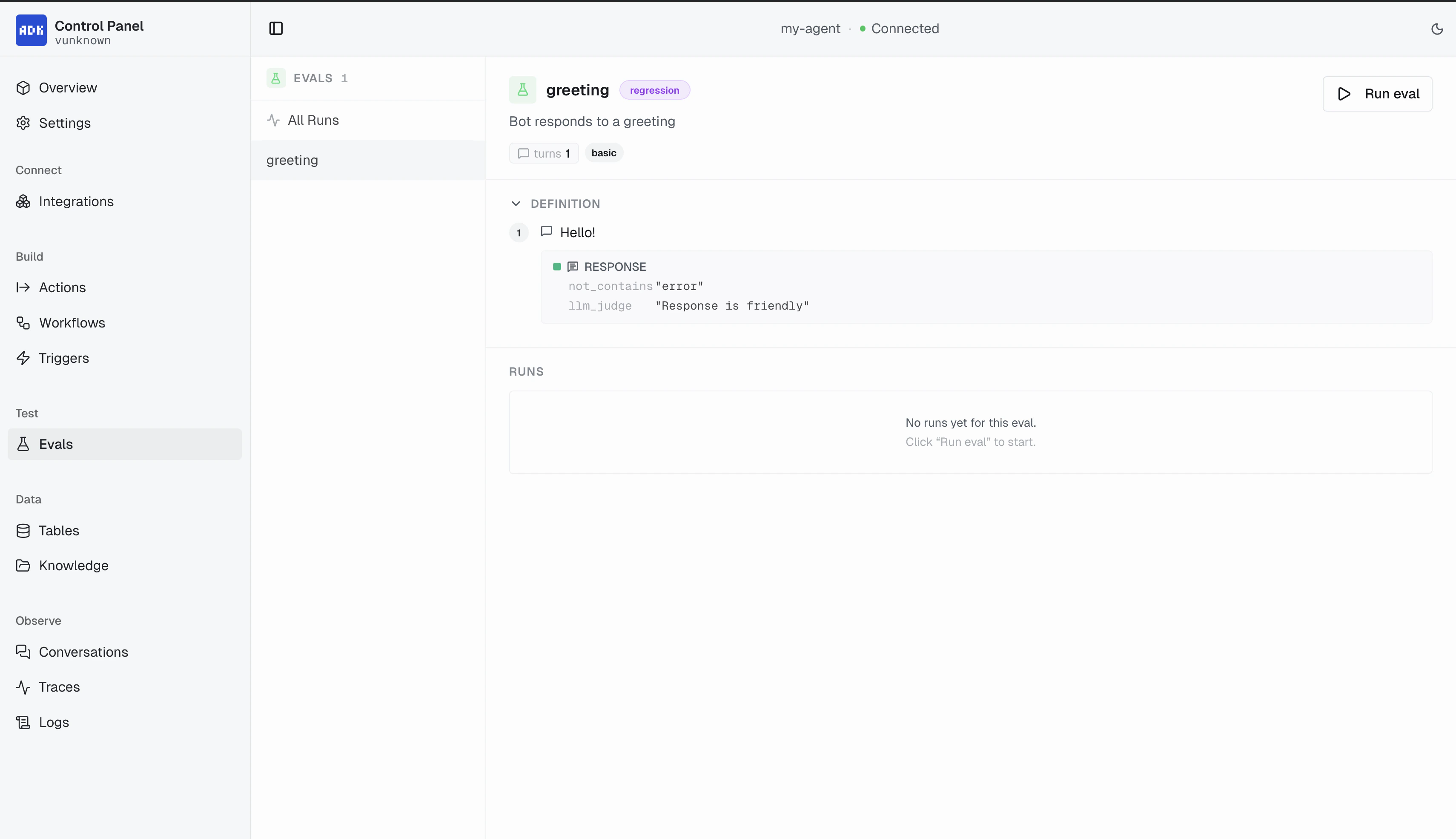Open the Workflows page
The width and height of the screenshot is (1456, 839).
point(72,323)
